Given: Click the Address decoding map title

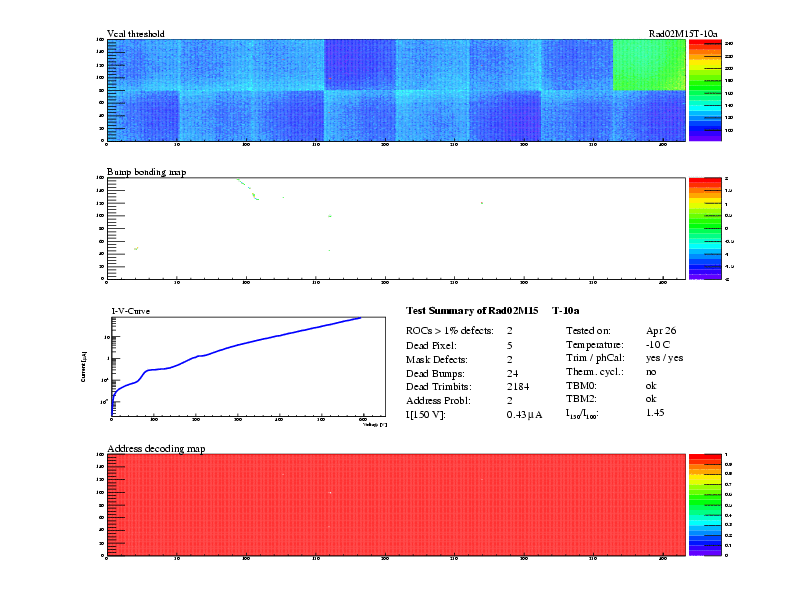Looking at the screenshot, I should 156,449.
